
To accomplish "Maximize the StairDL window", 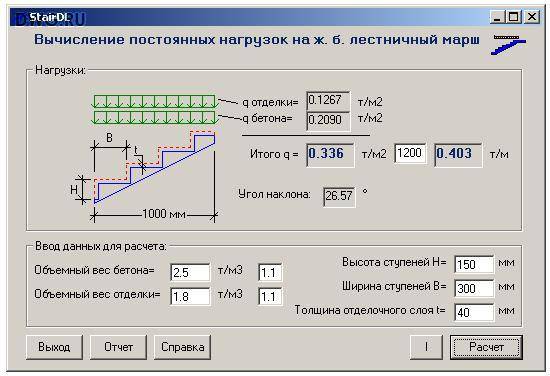I will [513, 16].
